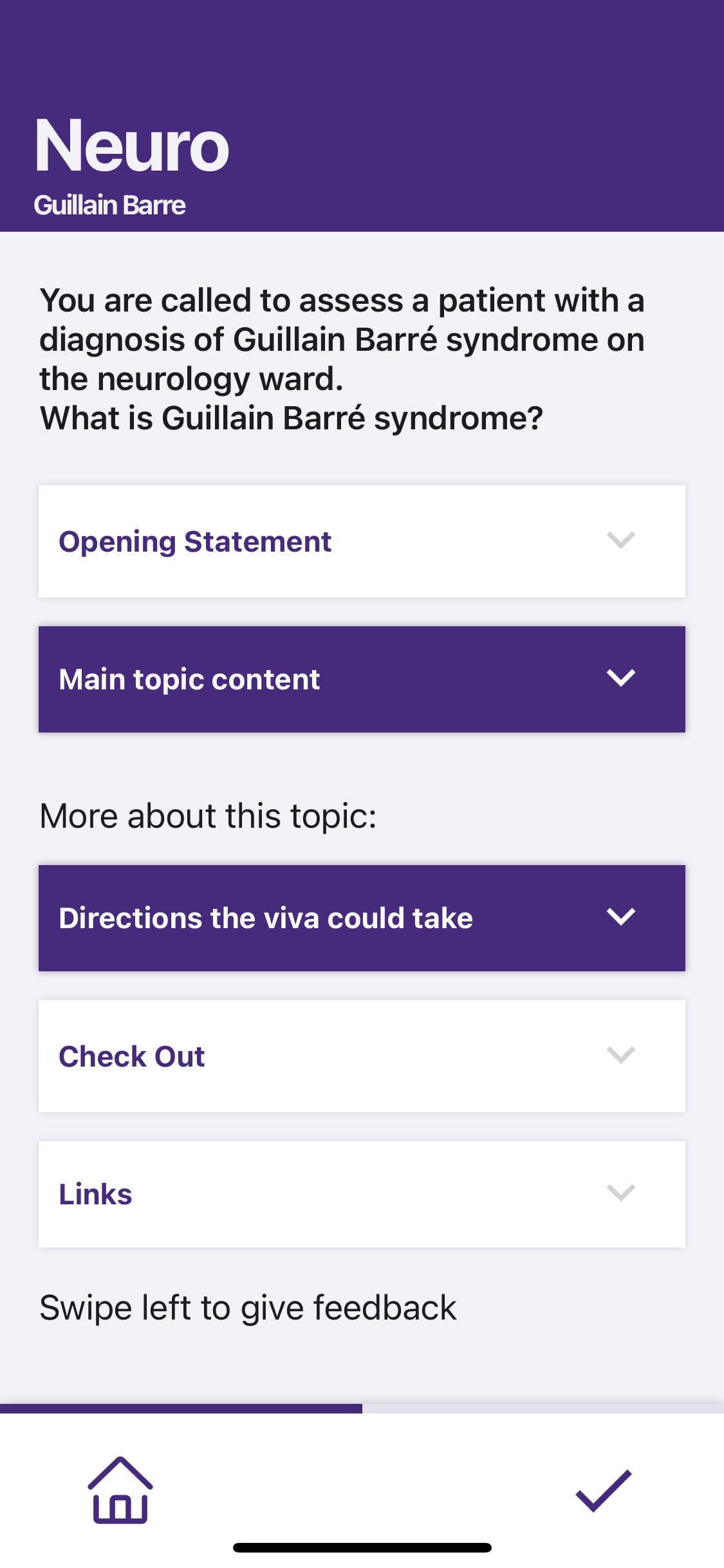The height and width of the screenshot is (1568, 724).
Task: Click the Guillain Barré question prompt text
Action: coord(342,359)
